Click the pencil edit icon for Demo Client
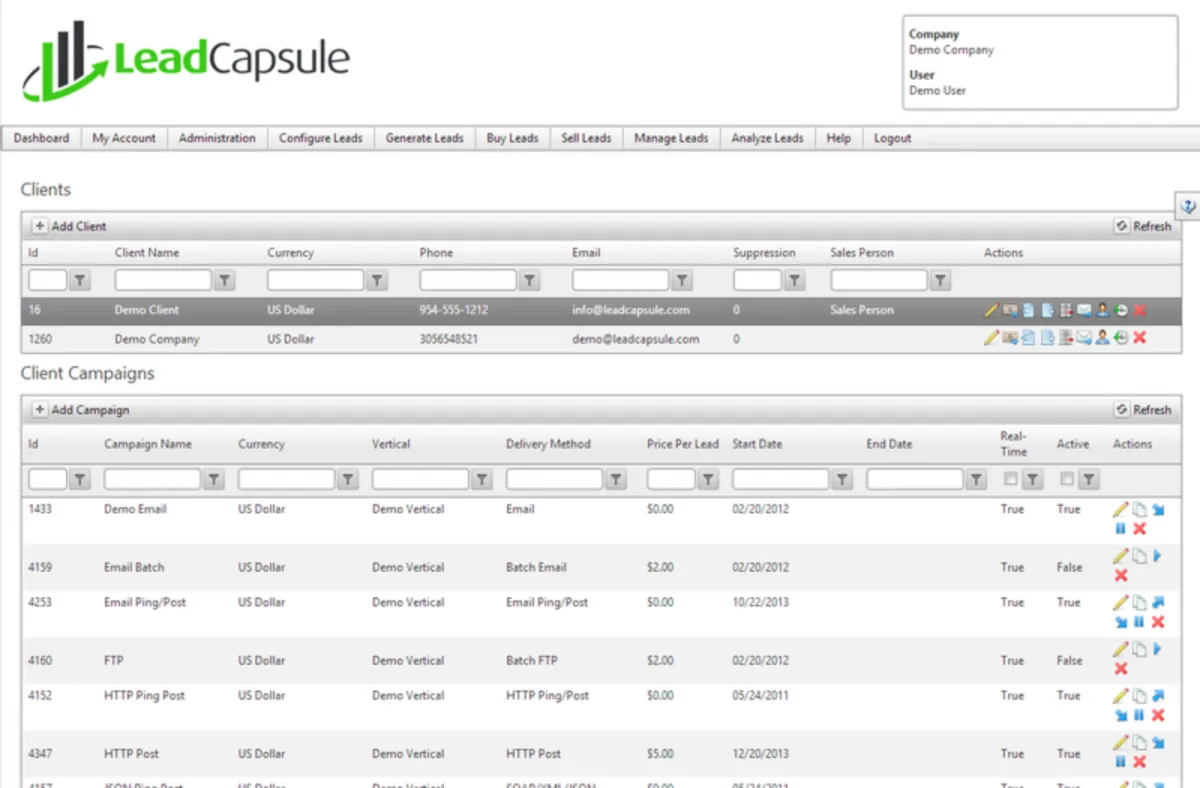1200x788 pixels. 991,310
